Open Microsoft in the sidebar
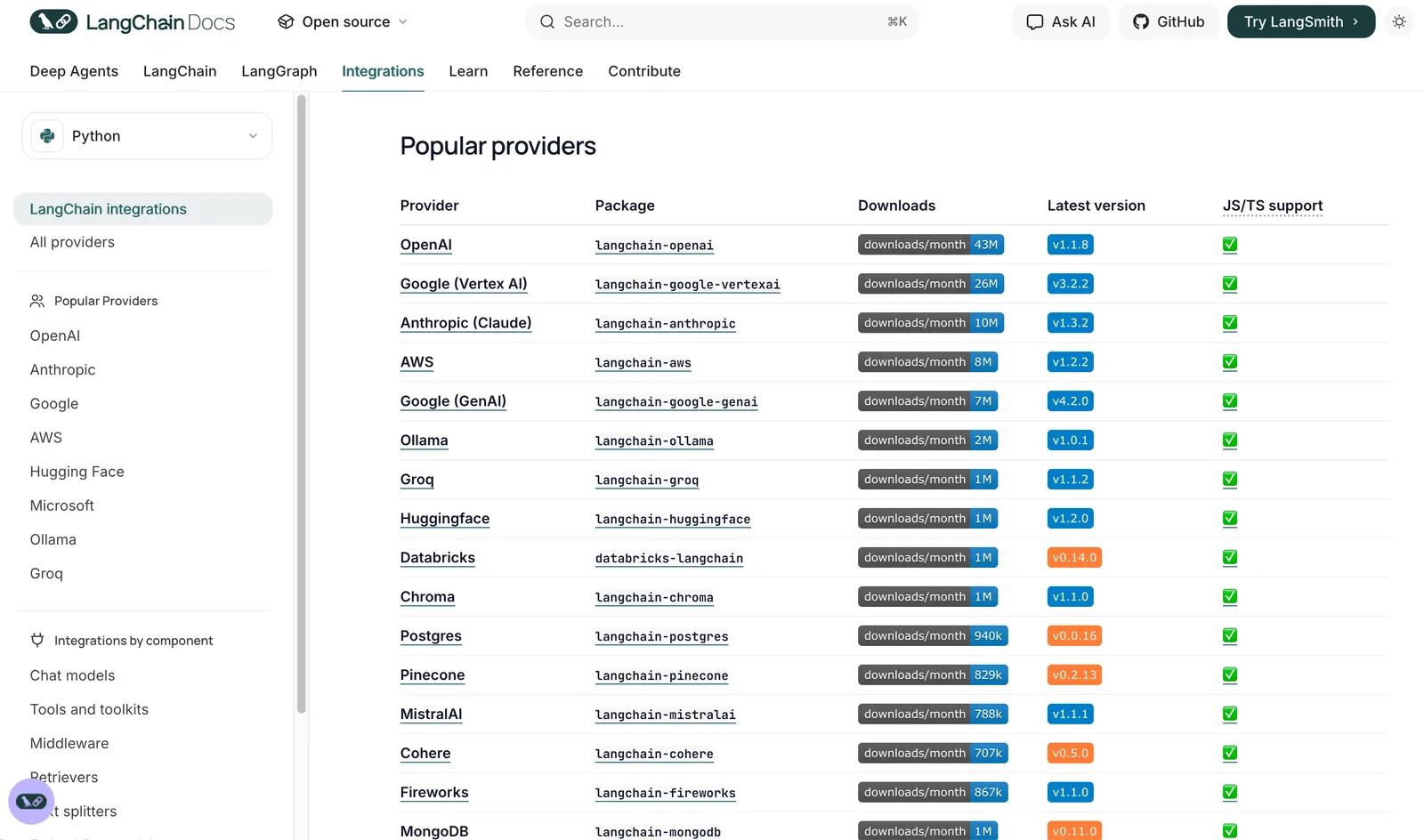 point(61,505)
